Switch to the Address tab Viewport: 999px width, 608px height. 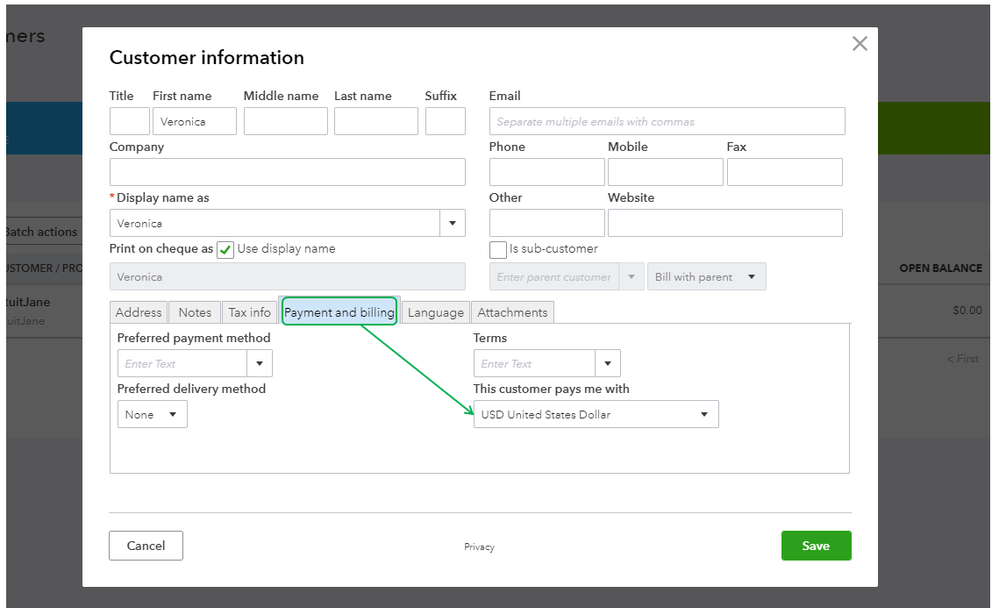[138, 312]
